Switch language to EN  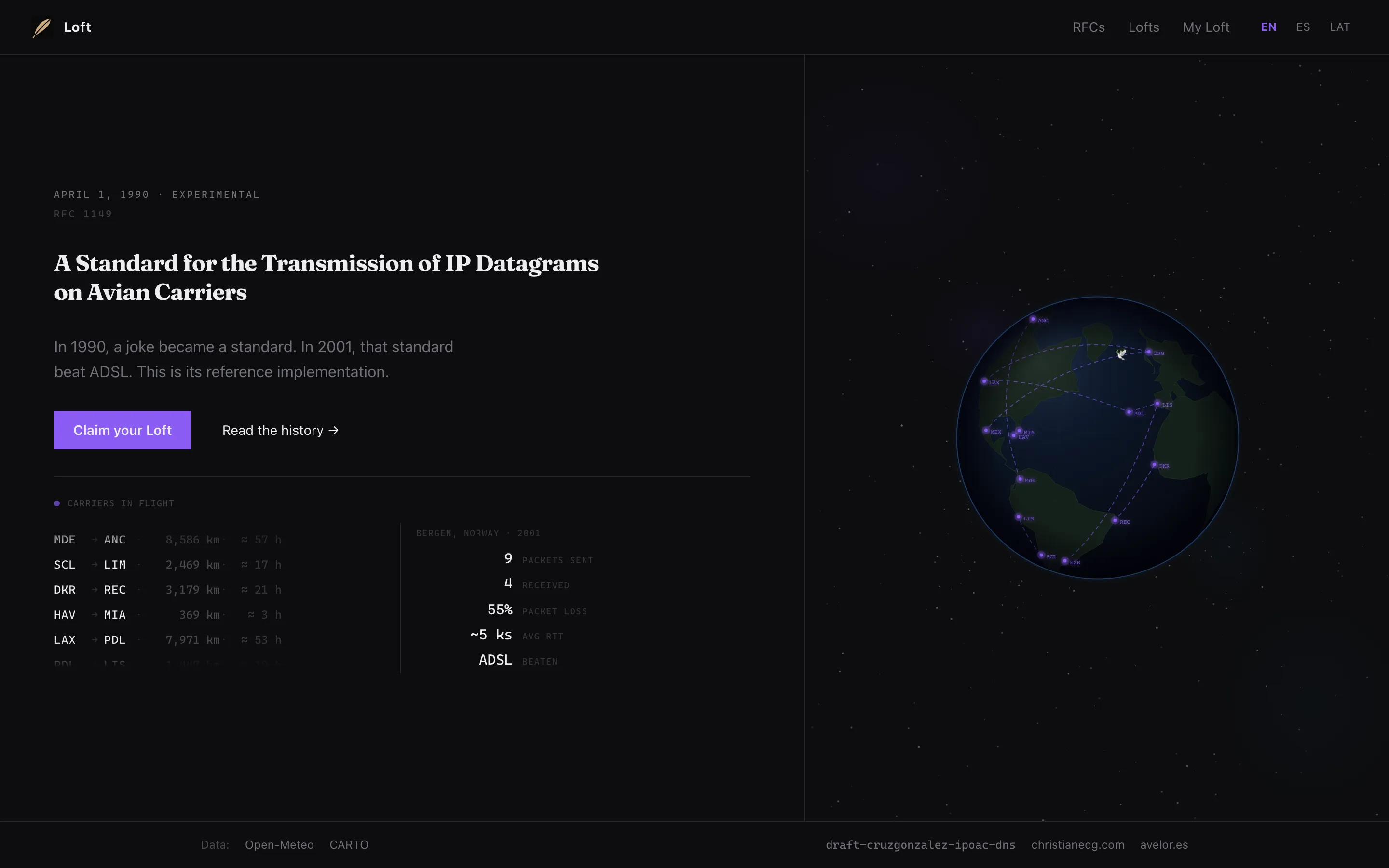[x=1268, y=27]
